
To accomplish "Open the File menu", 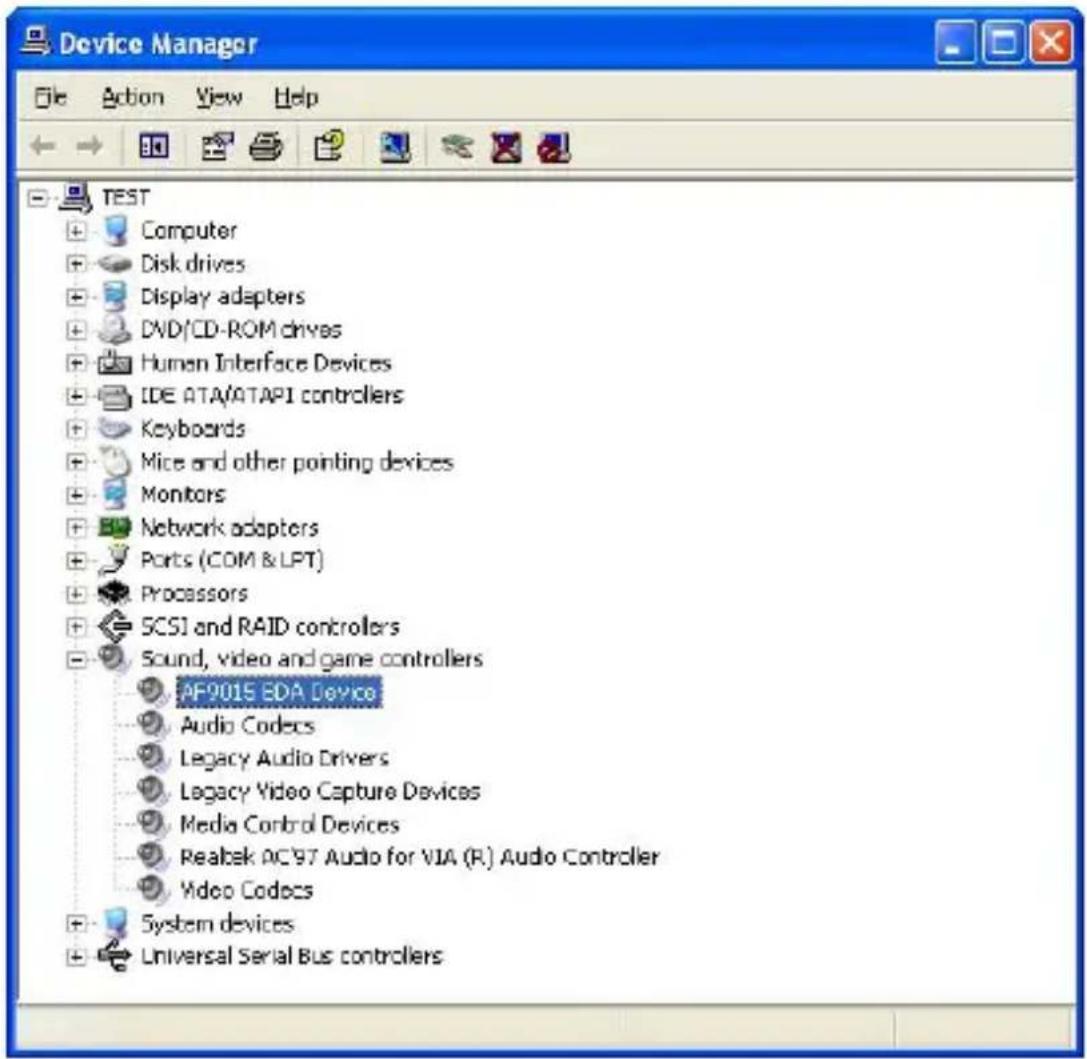I will click(51, 97).
